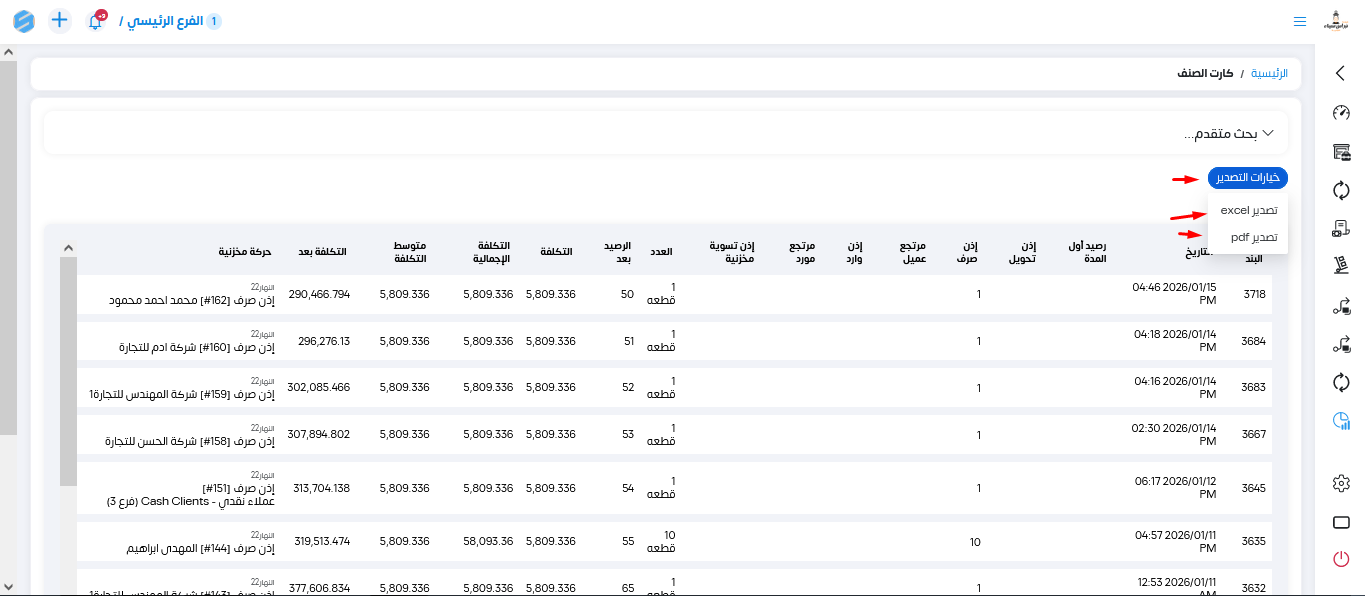Open the settings gear icon in sidebar

(1341, 484)
